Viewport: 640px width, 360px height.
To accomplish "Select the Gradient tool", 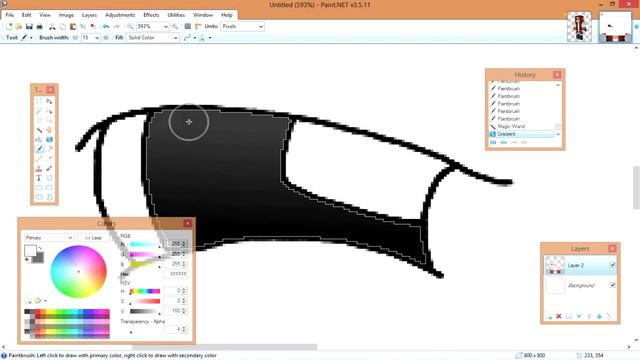I will coord(49,140).
